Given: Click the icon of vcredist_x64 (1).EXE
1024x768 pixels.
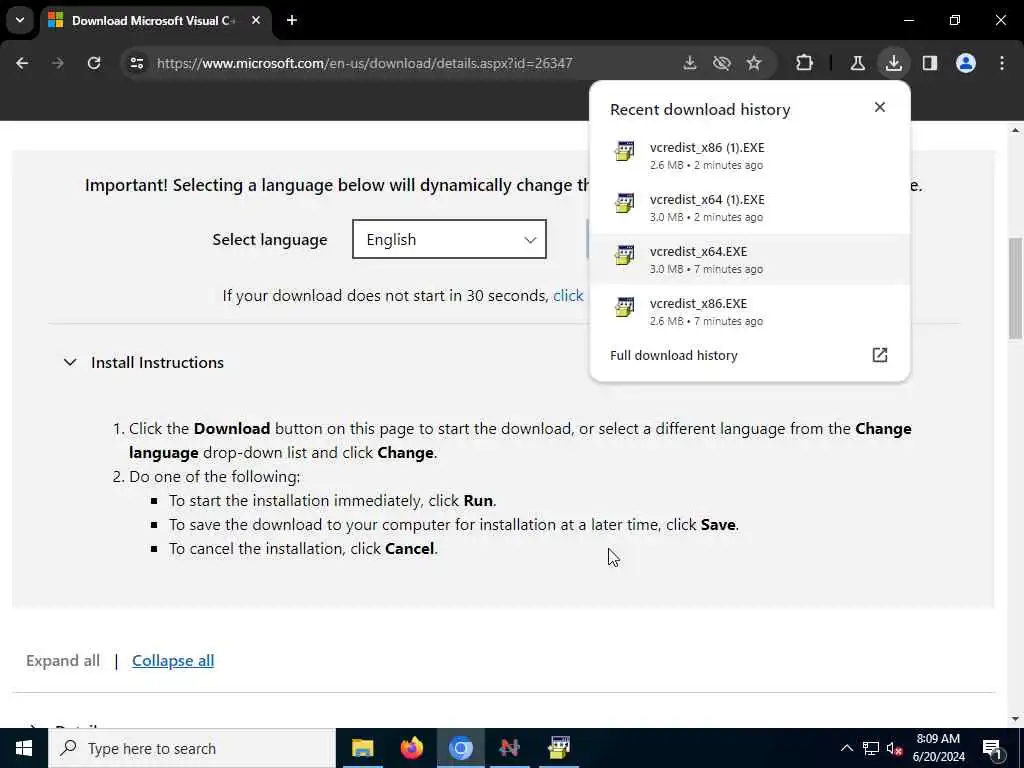Looking at the screenshot, I should [x=624, y=203].
